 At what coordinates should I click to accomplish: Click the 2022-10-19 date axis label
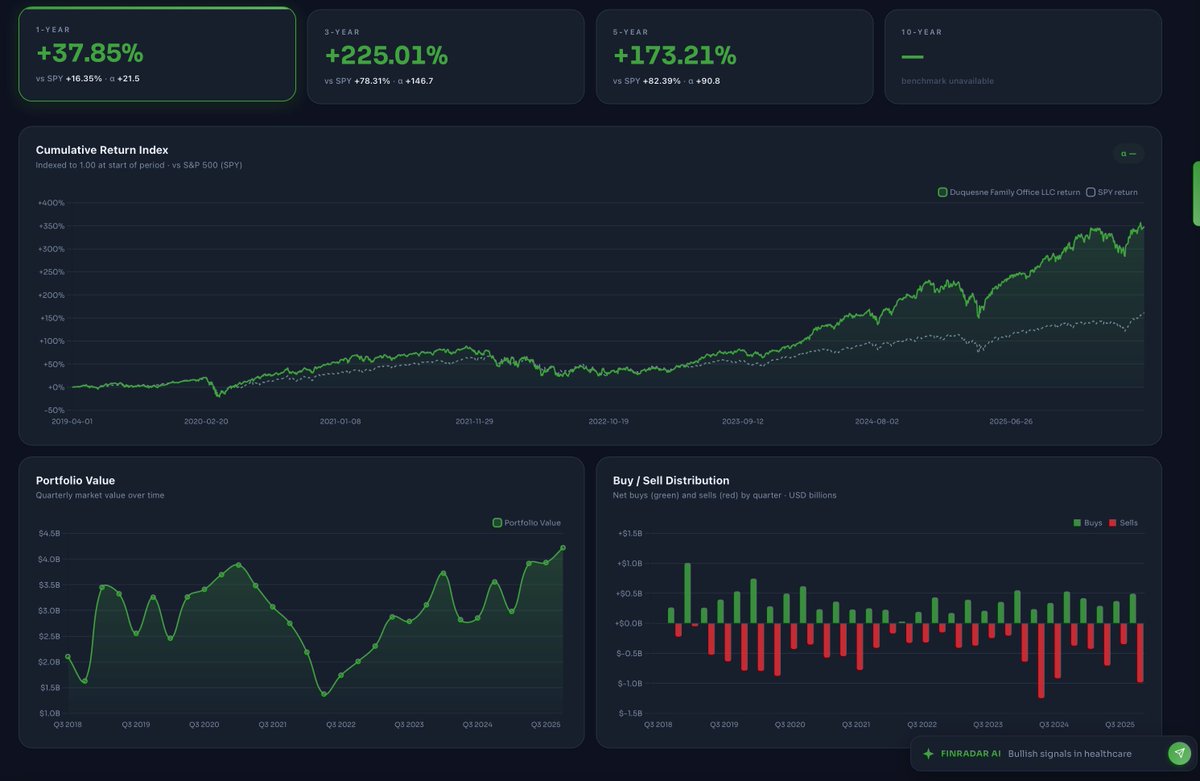(608, 421)
